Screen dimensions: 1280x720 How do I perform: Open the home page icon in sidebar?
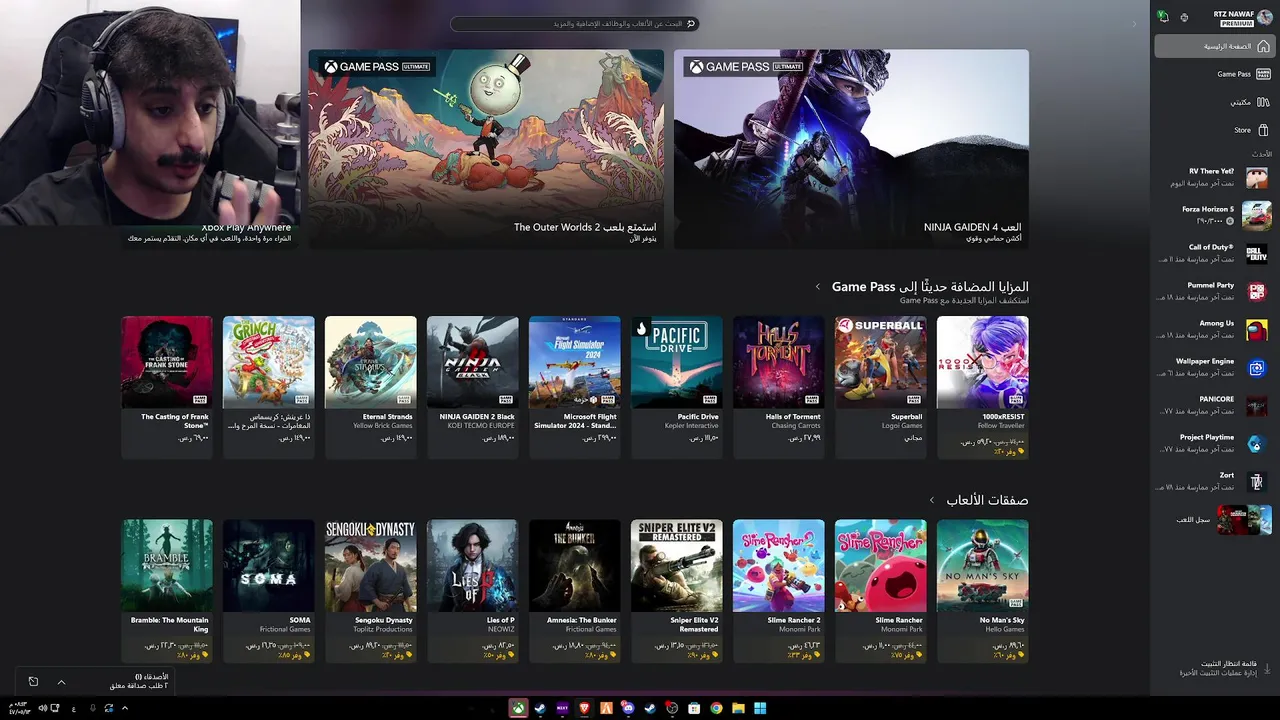pyautogui.click(x=1263, y=46)
